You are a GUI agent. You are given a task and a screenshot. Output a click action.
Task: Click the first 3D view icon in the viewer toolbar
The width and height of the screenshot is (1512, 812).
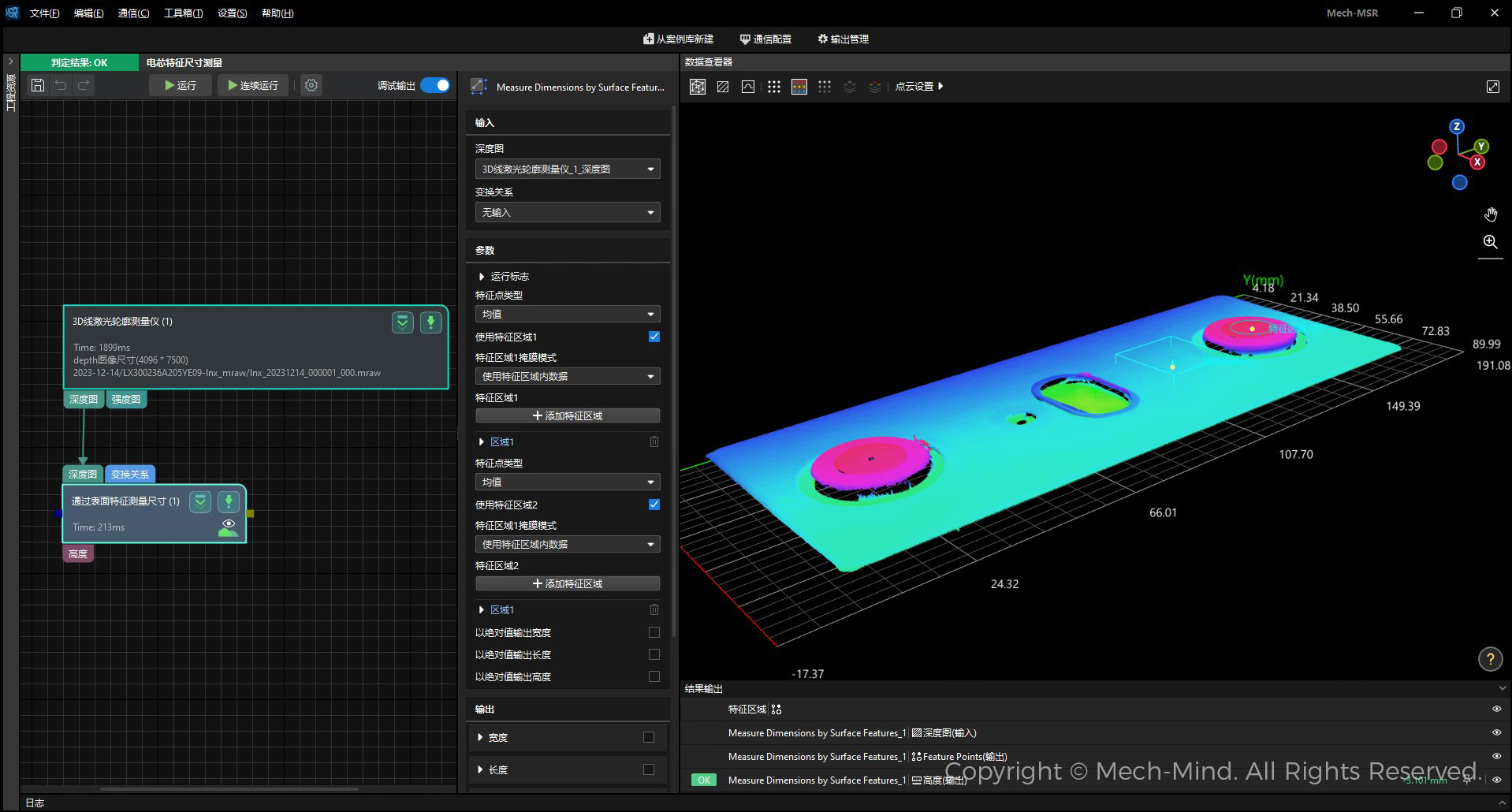[698, 87]
